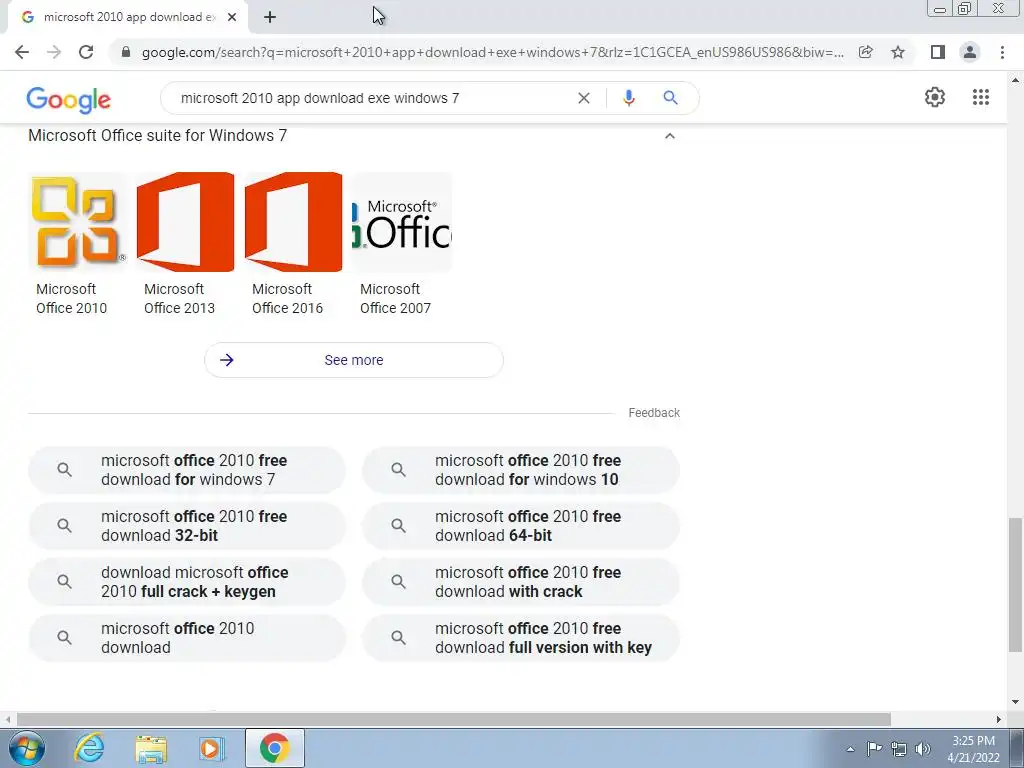Click the Chrome taskbar icon
Viewport: 1024px width, 768px height.
coord(274,748)
